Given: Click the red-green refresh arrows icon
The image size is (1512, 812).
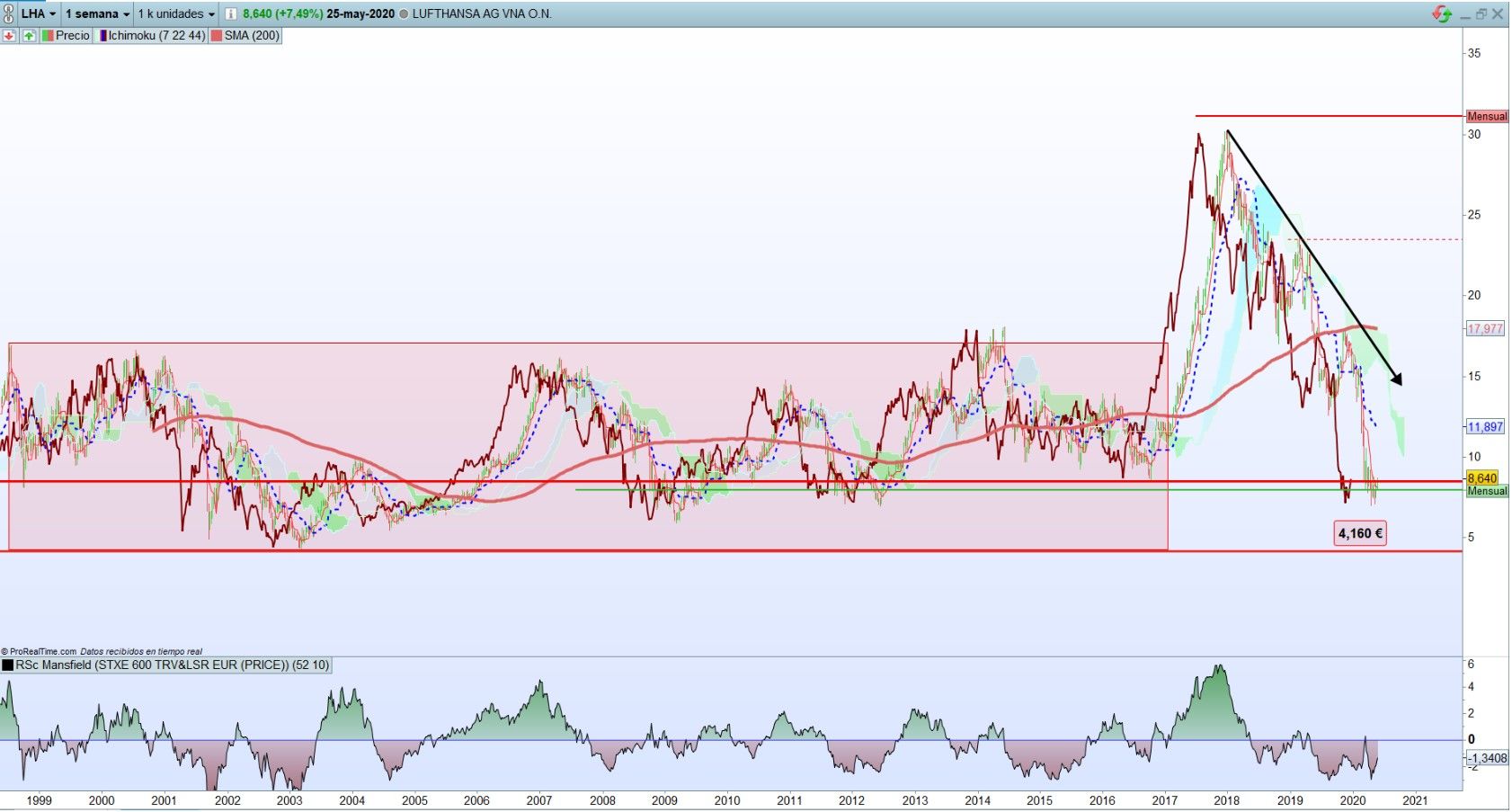Looking at the screenshot, I should pyautogui.click(x=1442, y=14).
